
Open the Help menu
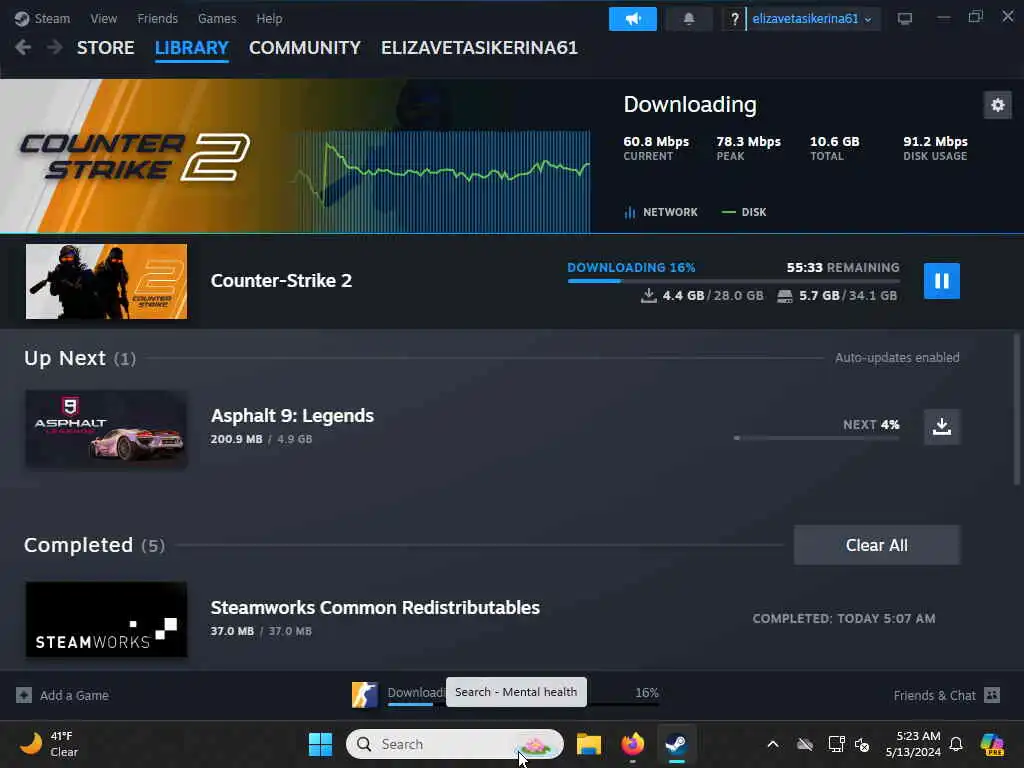tap(269, 18)
